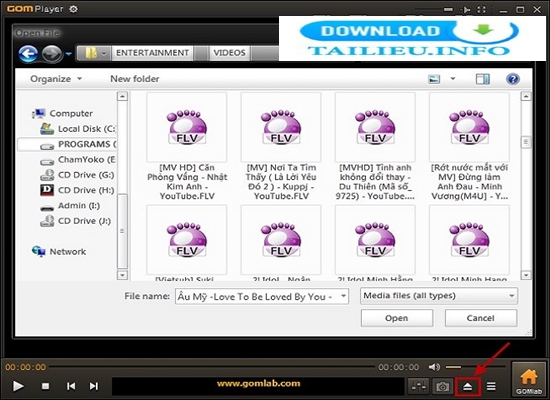Open the playlist menu icon
The image size is (550, 400).
[x=491, y=386]
